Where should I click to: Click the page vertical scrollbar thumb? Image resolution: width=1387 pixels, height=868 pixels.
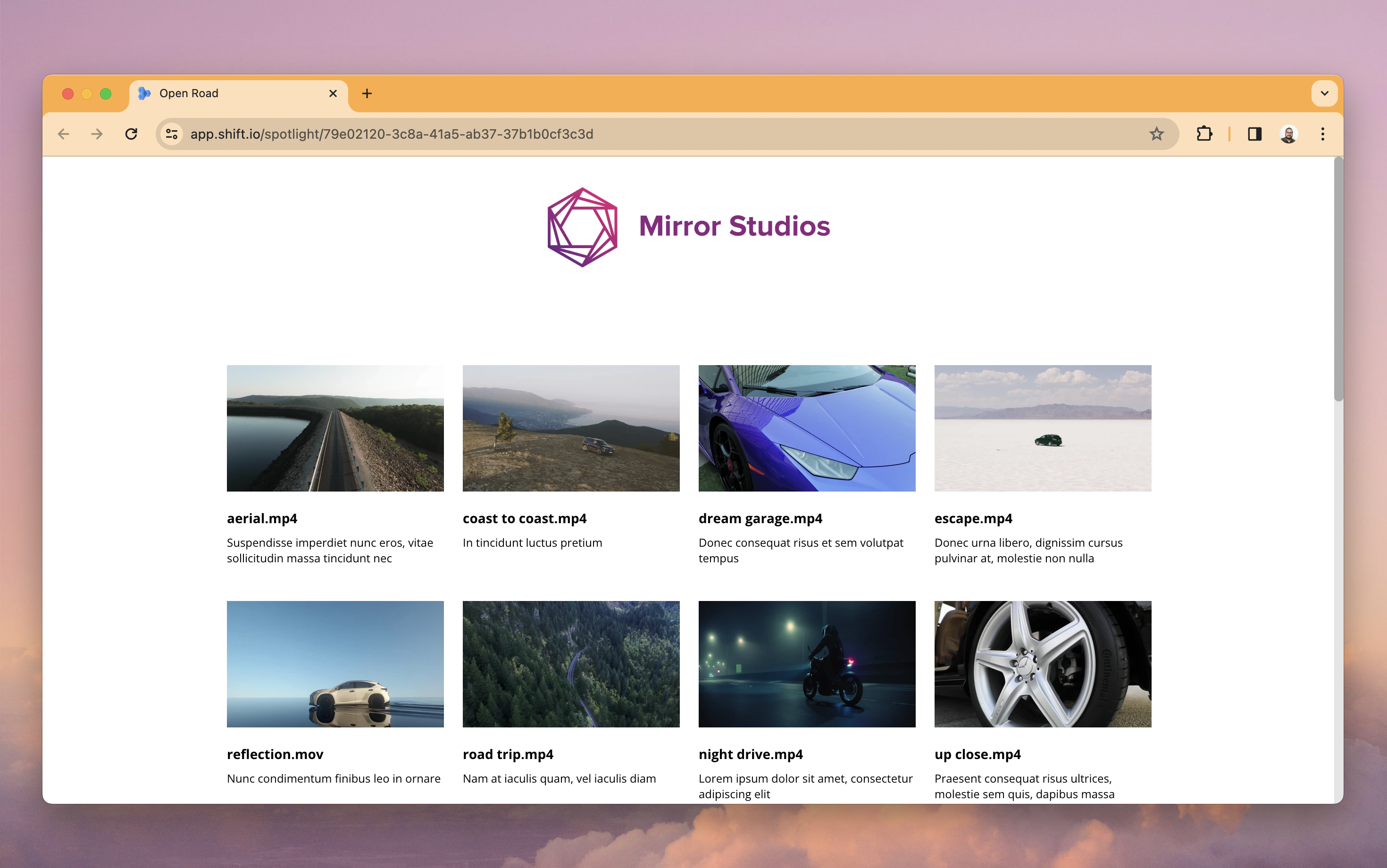pos(1338,280)
